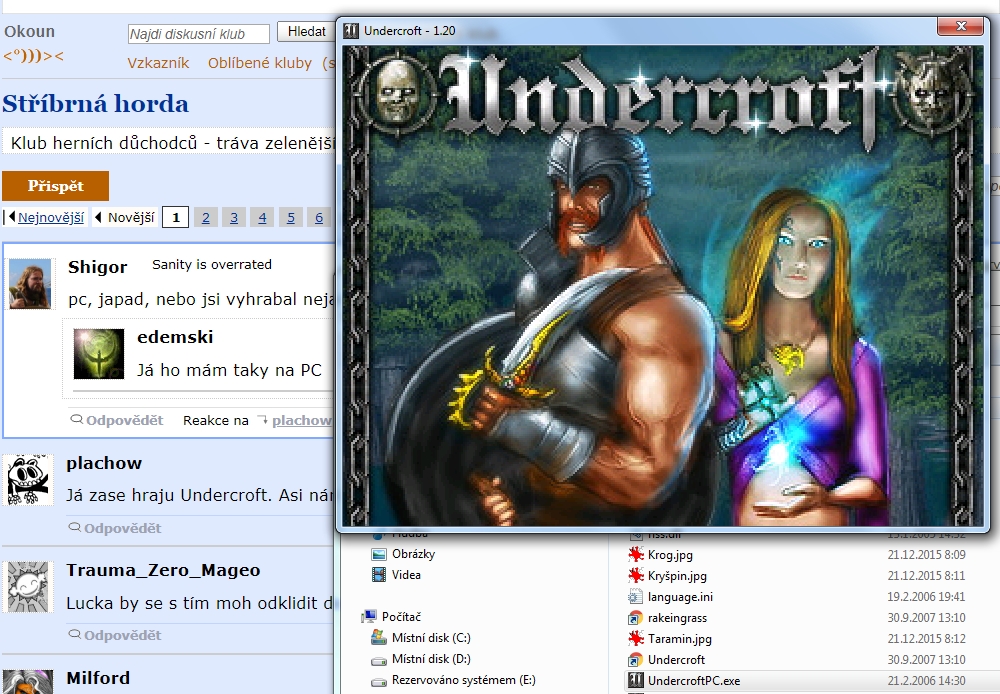Click Odpovědět under Trauma_Zero_Mageo's post
This screenshot has height=694, width=1000.
point(122,635)
